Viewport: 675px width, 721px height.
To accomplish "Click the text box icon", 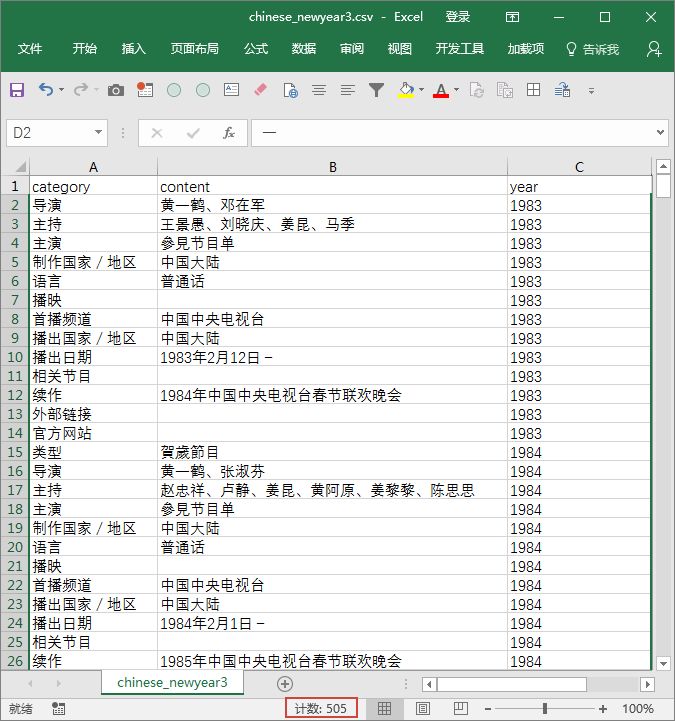I will click(x=231, y=90).
